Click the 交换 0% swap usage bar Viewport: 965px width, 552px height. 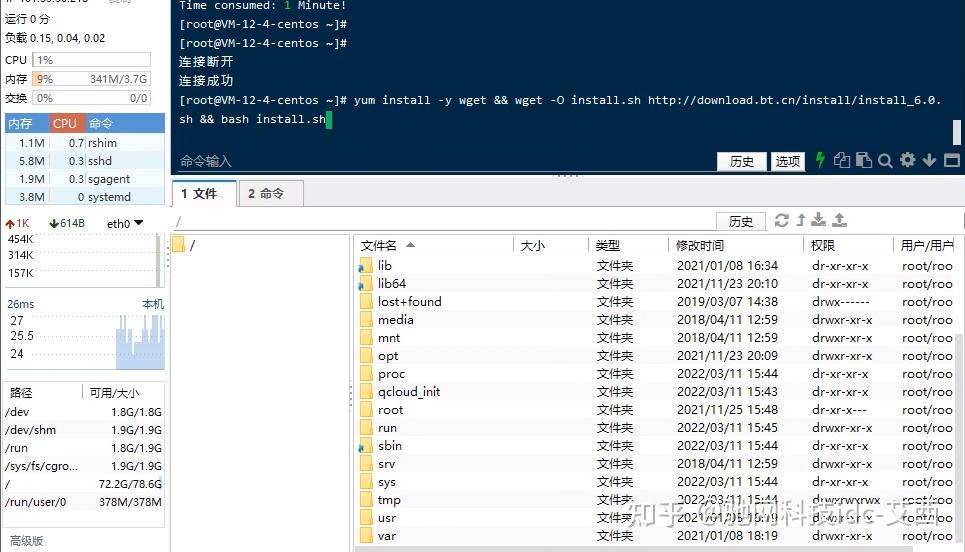[92, 98]
